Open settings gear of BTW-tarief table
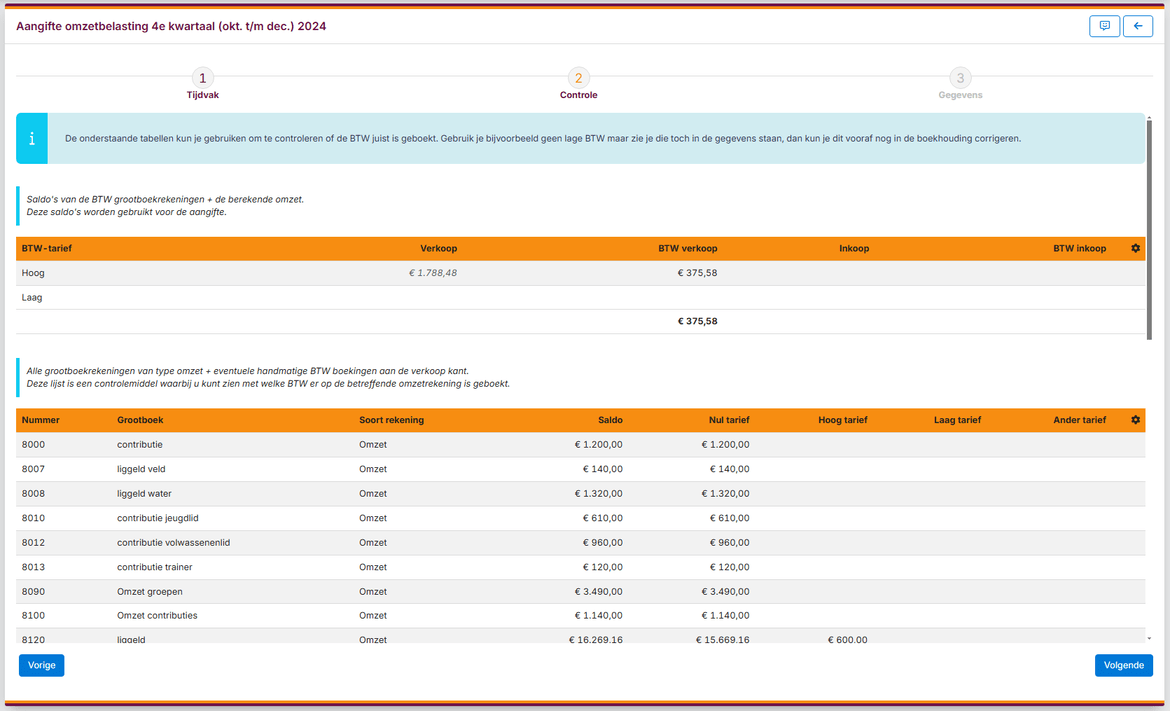This screenshot has width=1170, height=711. (x=1136, y=248)
